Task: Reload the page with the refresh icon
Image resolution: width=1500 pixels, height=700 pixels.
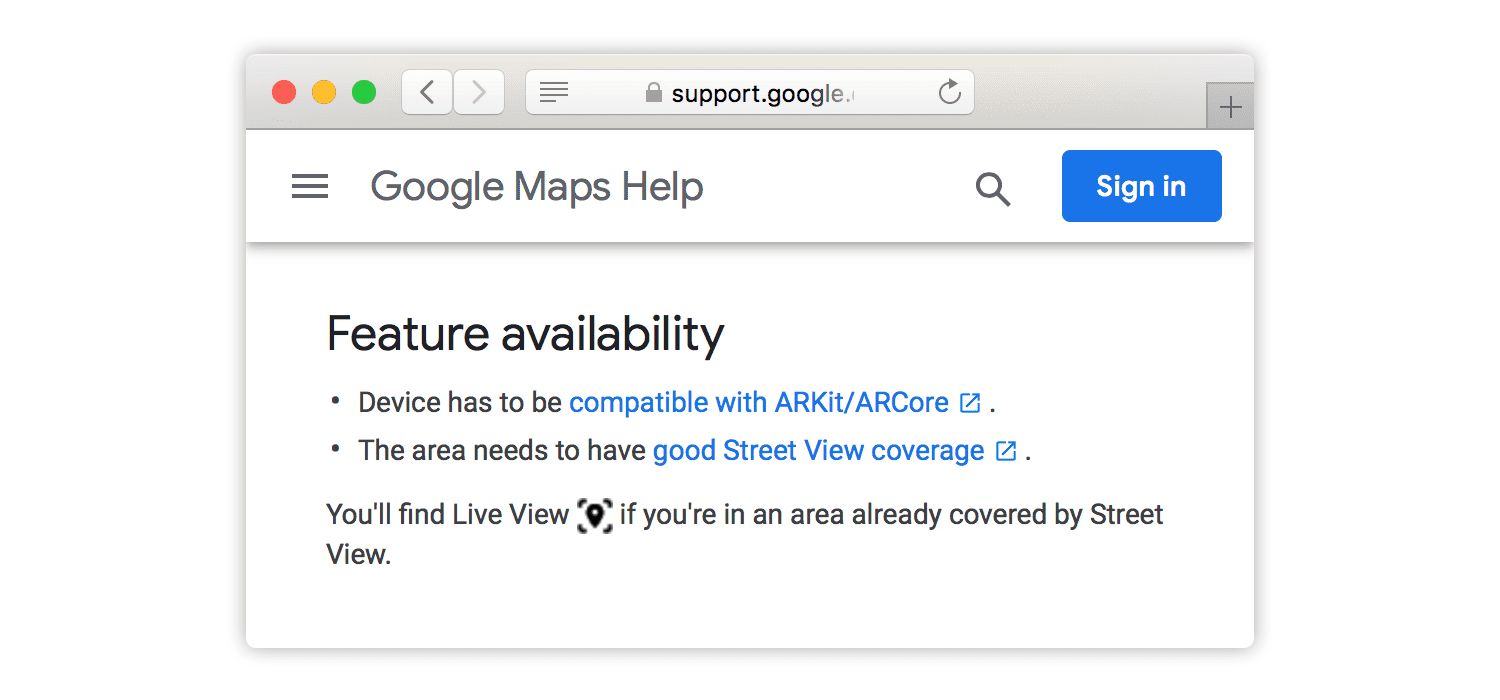Action: pos(950,93)
